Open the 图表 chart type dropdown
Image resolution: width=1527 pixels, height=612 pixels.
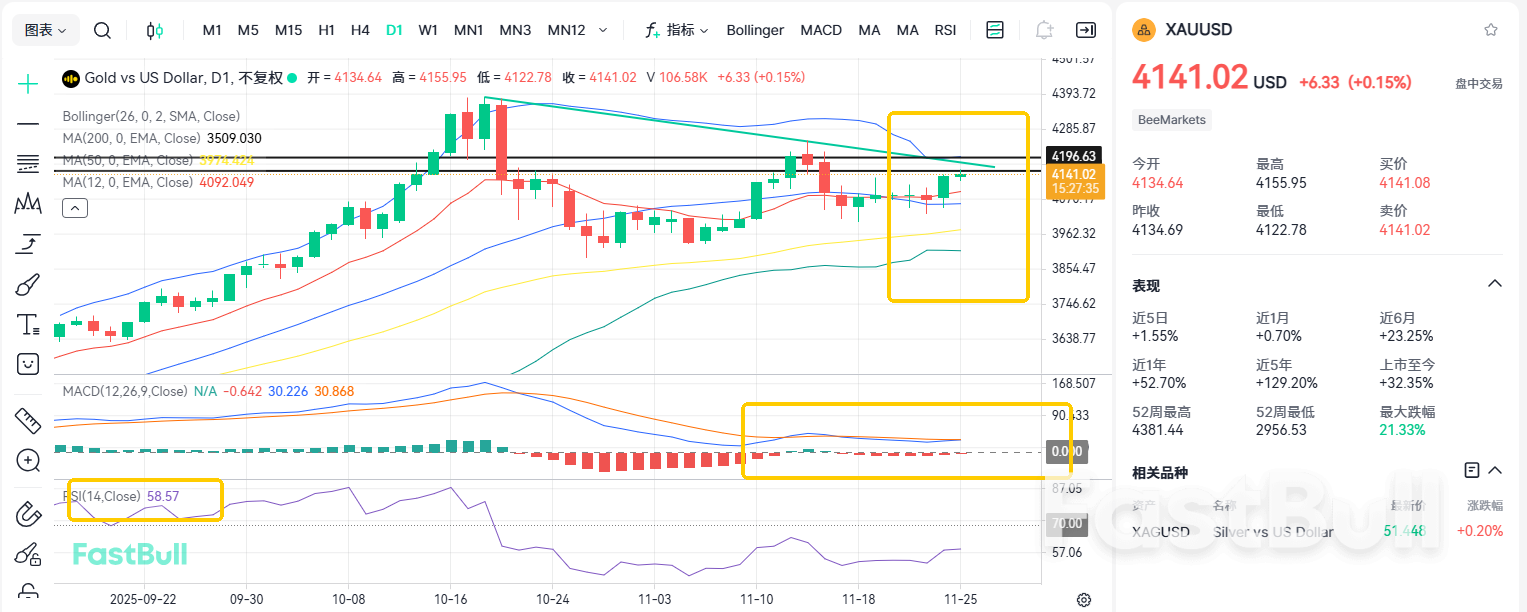point(45,30)
